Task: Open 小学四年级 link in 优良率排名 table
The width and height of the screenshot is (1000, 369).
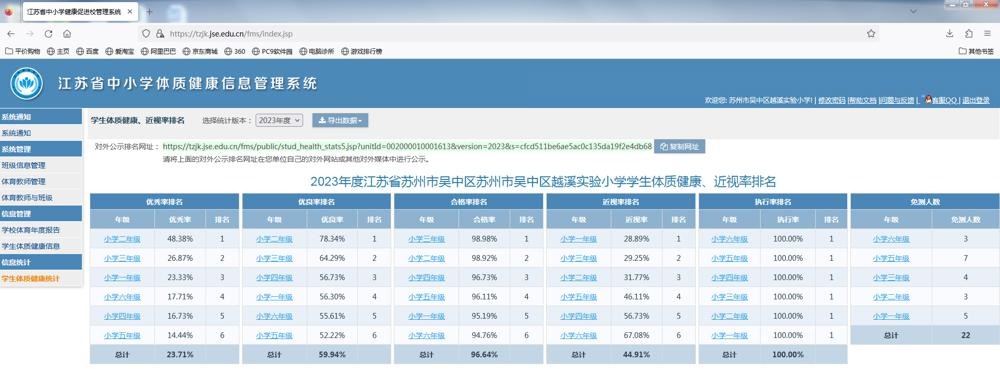Action: (x=274, y=278)
